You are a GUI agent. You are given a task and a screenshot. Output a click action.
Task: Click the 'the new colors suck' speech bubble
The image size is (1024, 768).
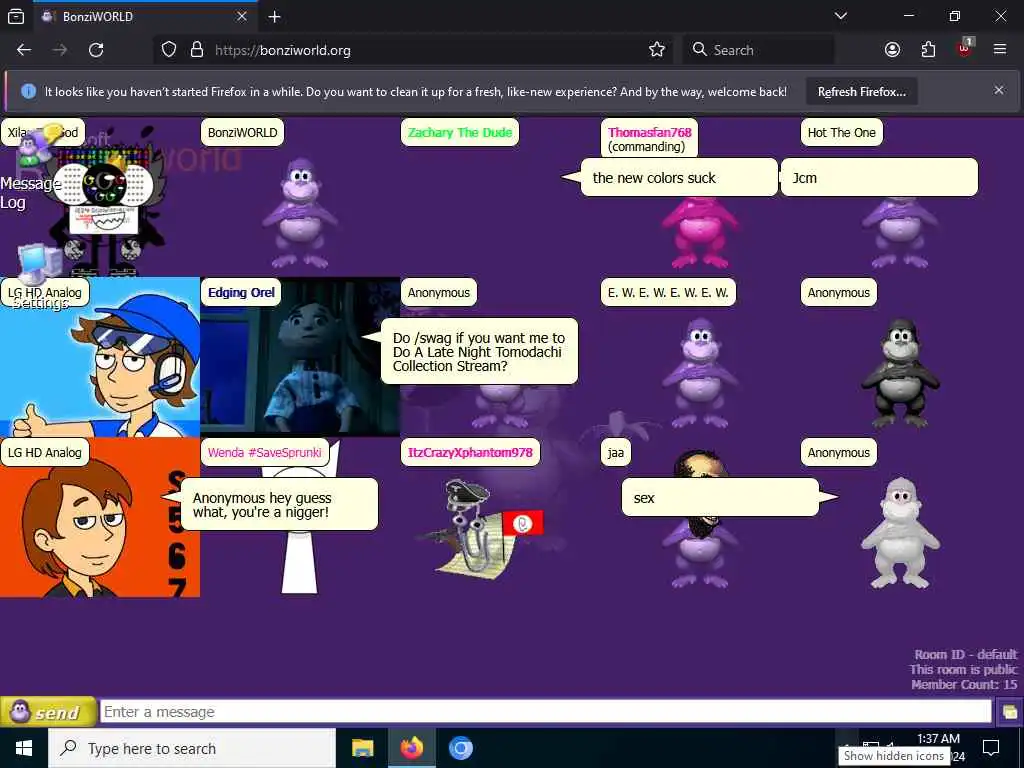[678, 178]
